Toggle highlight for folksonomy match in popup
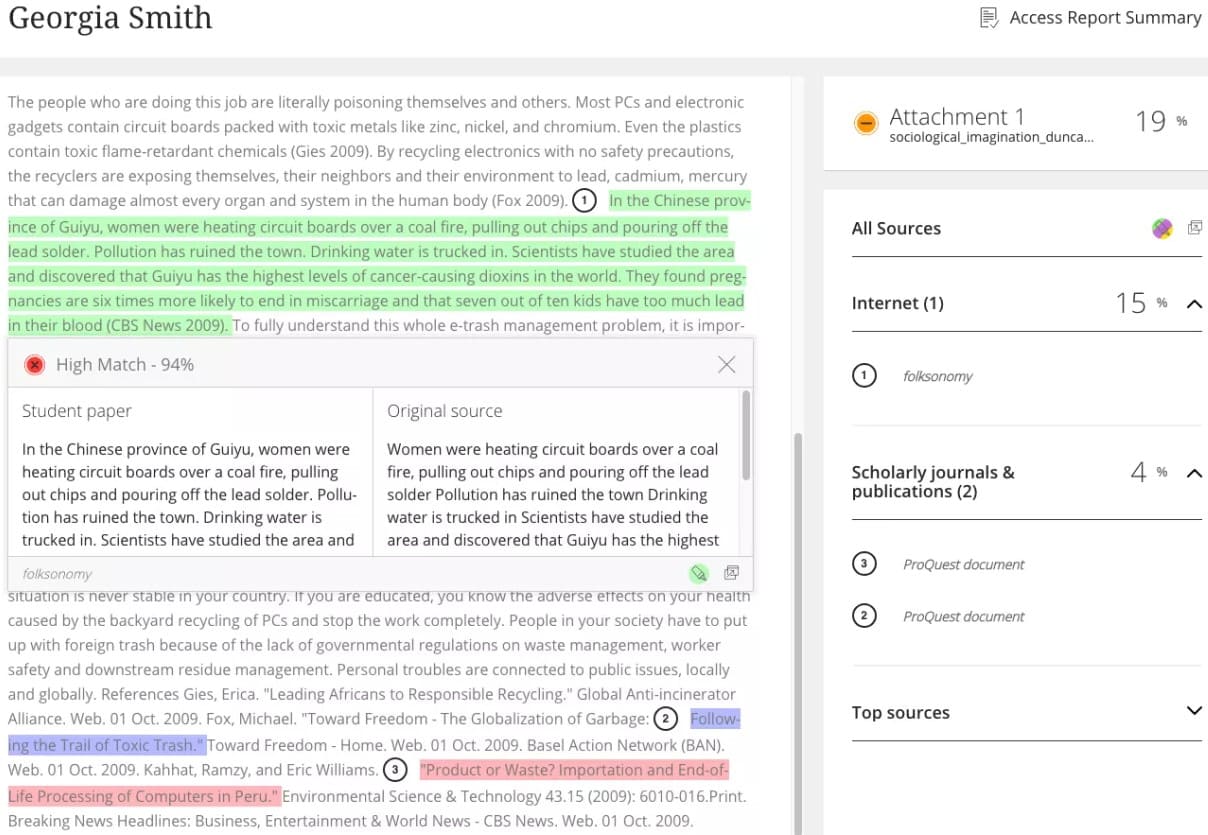 pyautogui.click(x=699, y=573)
